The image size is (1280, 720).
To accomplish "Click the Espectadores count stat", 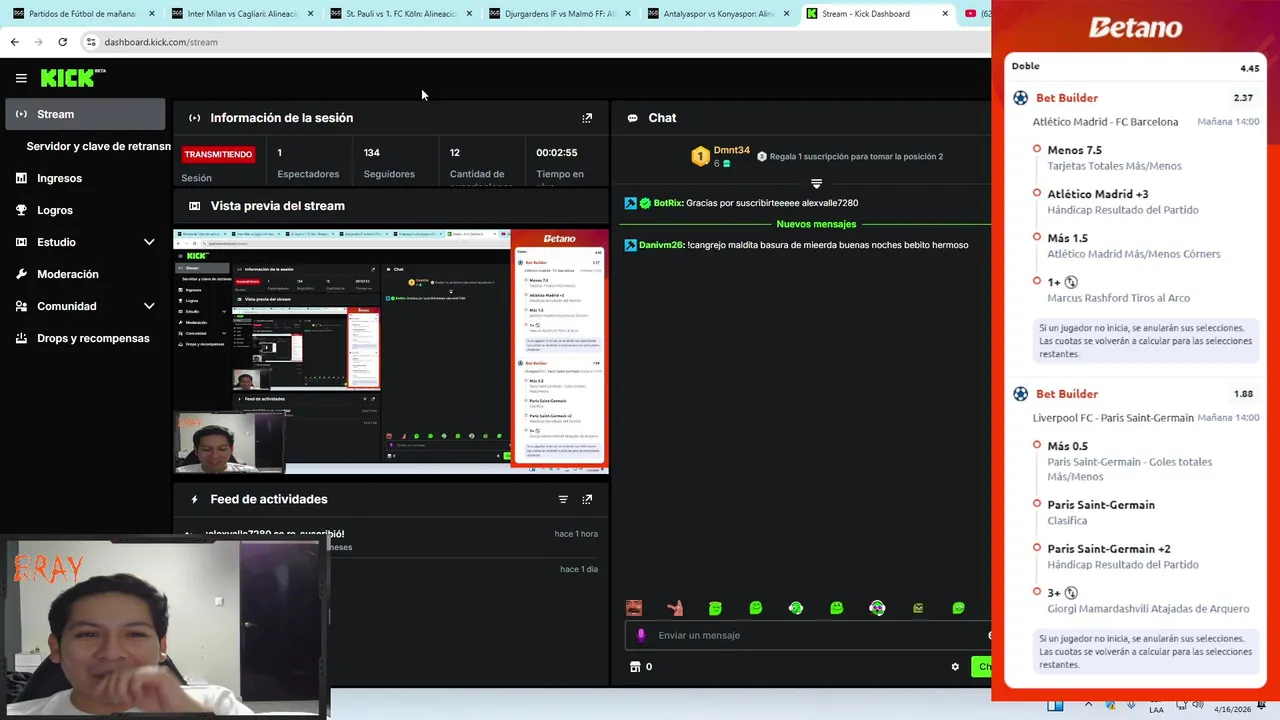I will click(308, 163).
